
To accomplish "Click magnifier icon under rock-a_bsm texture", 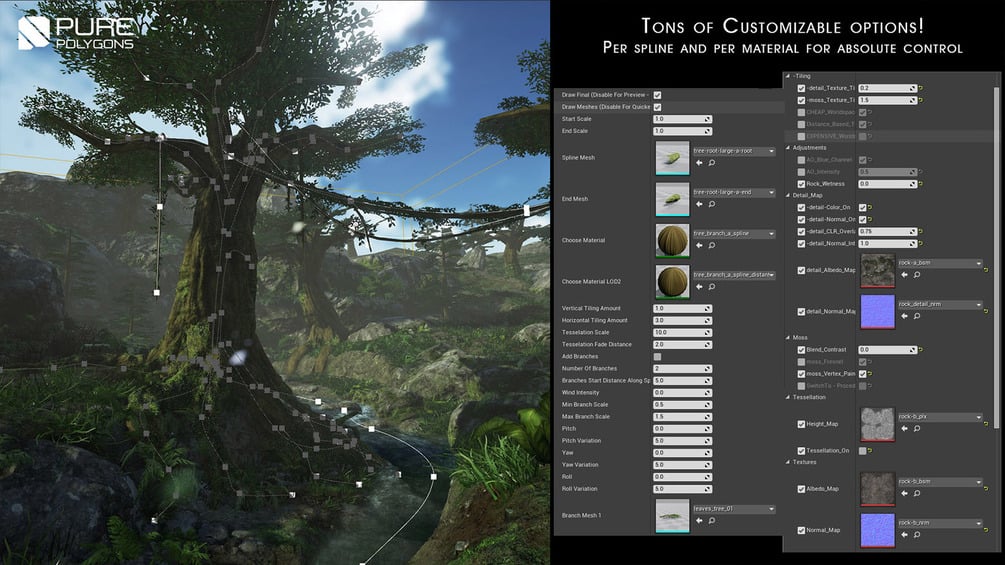I will (x=917, y=275).
